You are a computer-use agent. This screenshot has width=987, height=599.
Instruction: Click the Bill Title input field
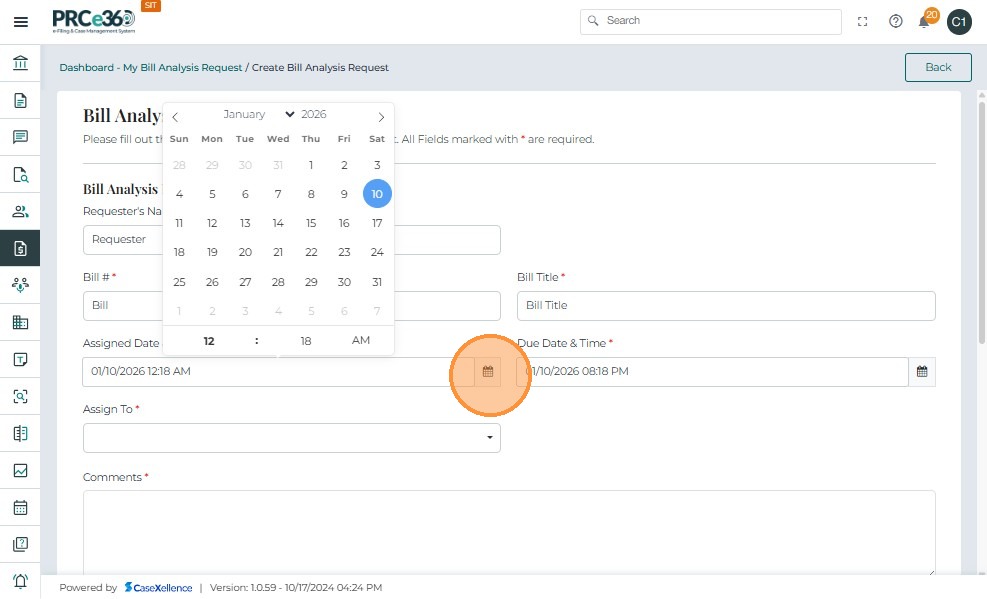[x=725, y=305]
